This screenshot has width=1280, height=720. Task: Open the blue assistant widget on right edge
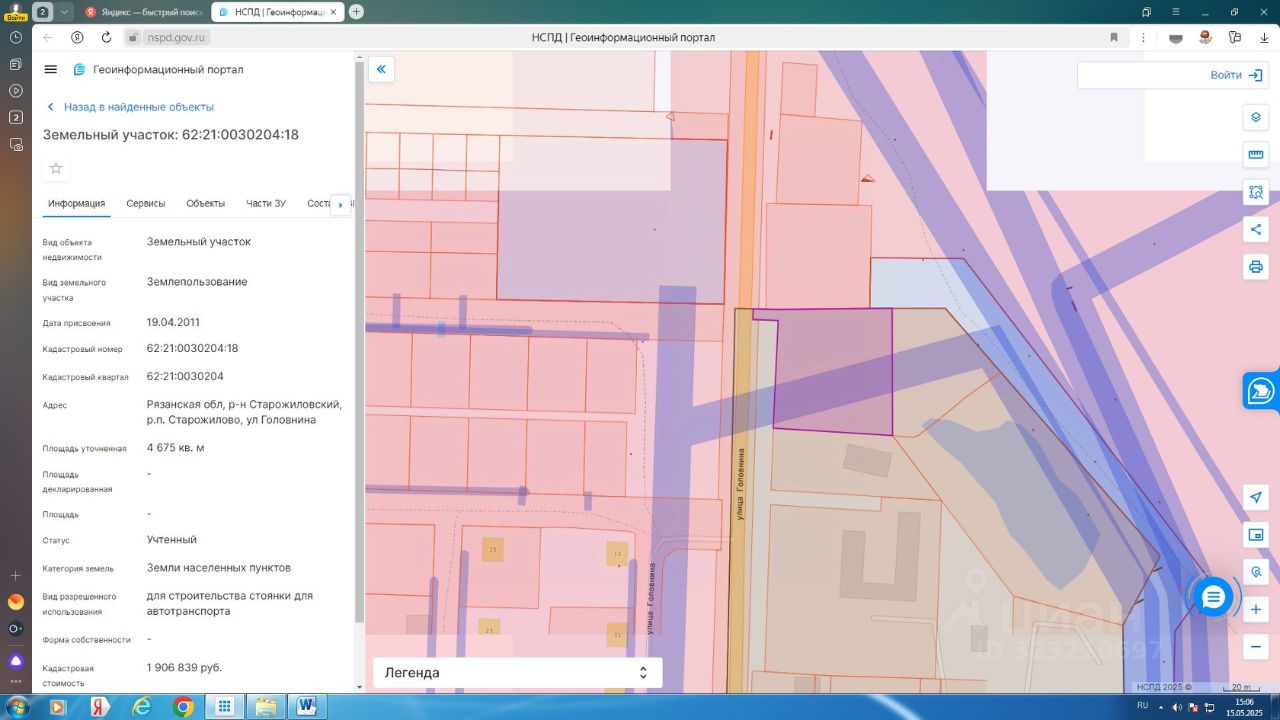(1261, 390)
